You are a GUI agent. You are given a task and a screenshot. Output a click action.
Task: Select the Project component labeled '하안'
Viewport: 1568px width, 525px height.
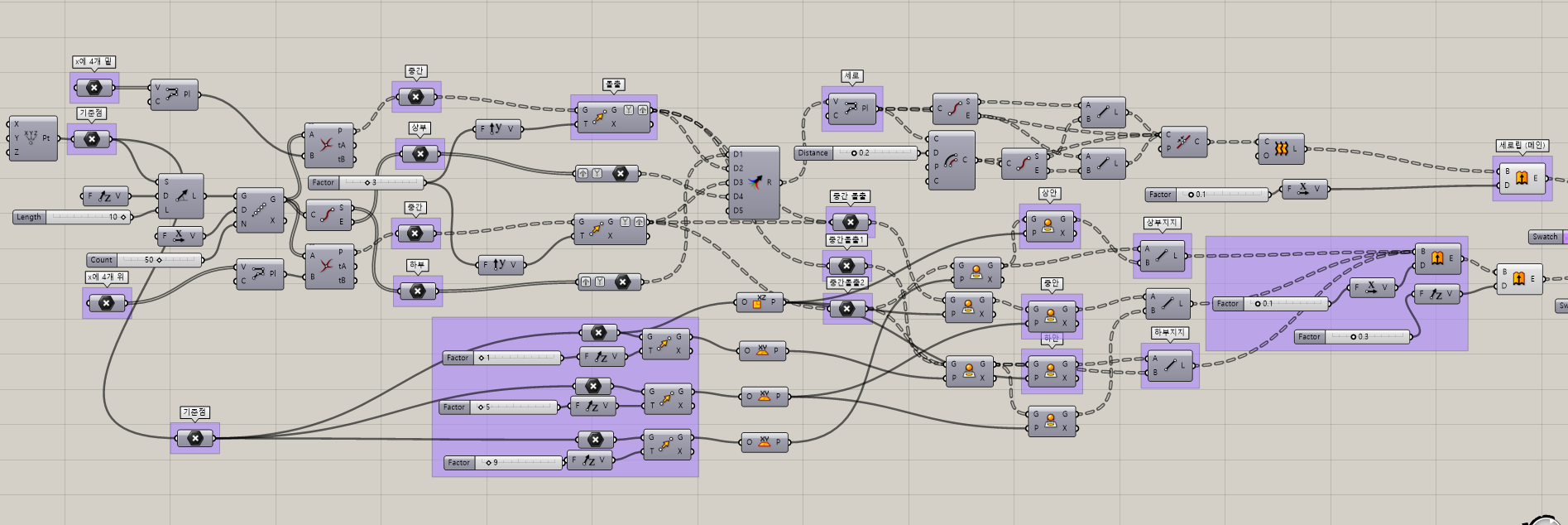tap(1051, 370)
